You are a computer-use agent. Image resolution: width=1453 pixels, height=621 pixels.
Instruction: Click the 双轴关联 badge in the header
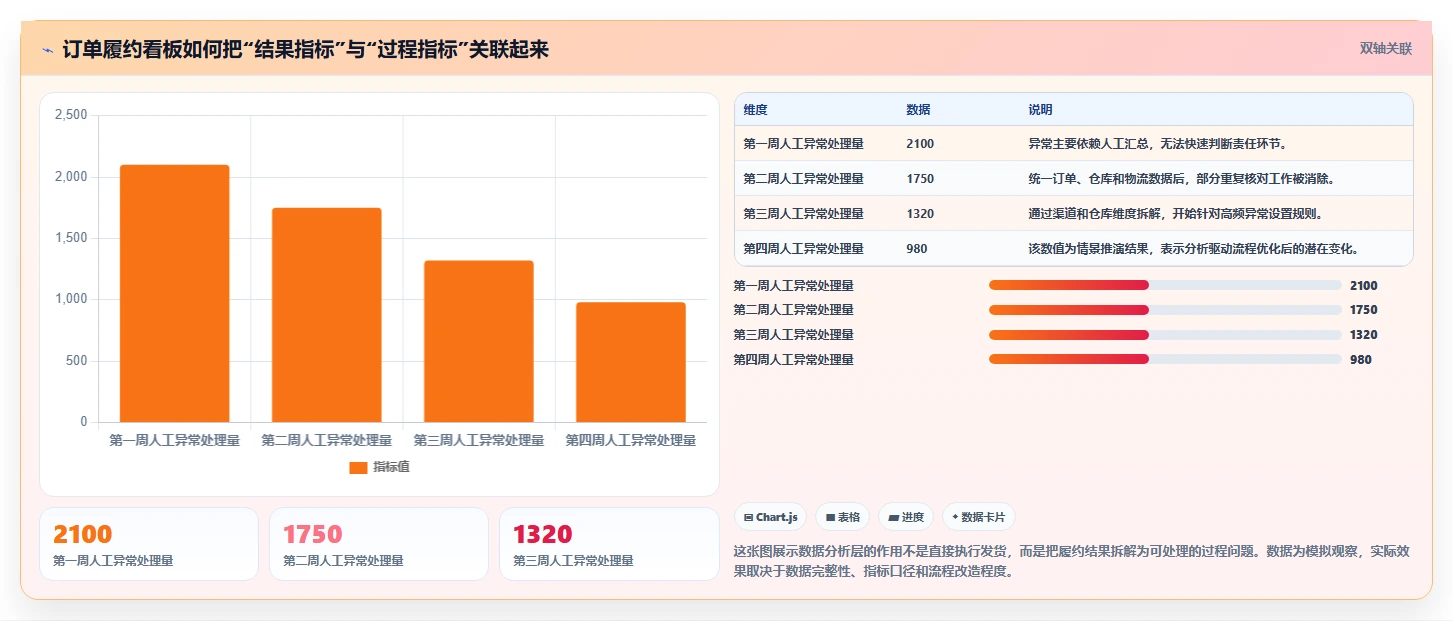[1385, 48]
